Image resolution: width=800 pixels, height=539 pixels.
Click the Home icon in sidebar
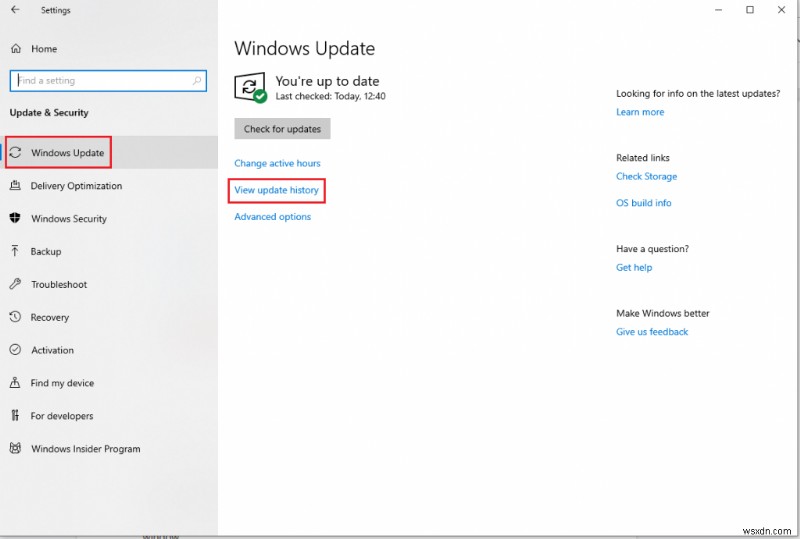coord(16,48)
